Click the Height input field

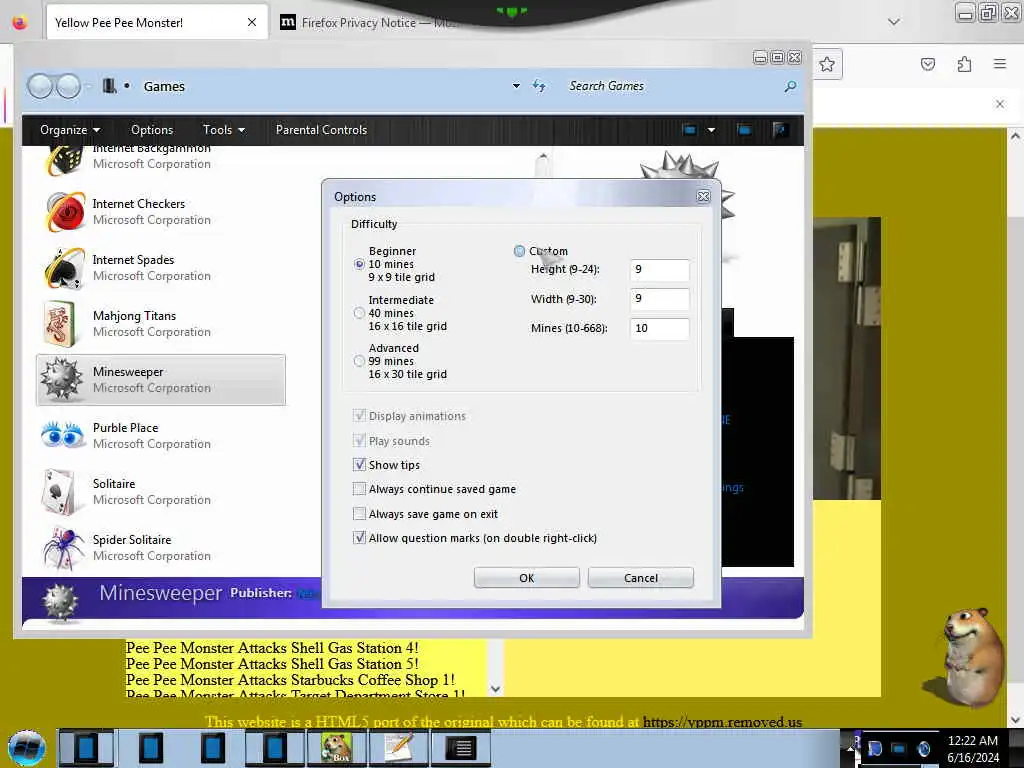(x=660, y=270)
